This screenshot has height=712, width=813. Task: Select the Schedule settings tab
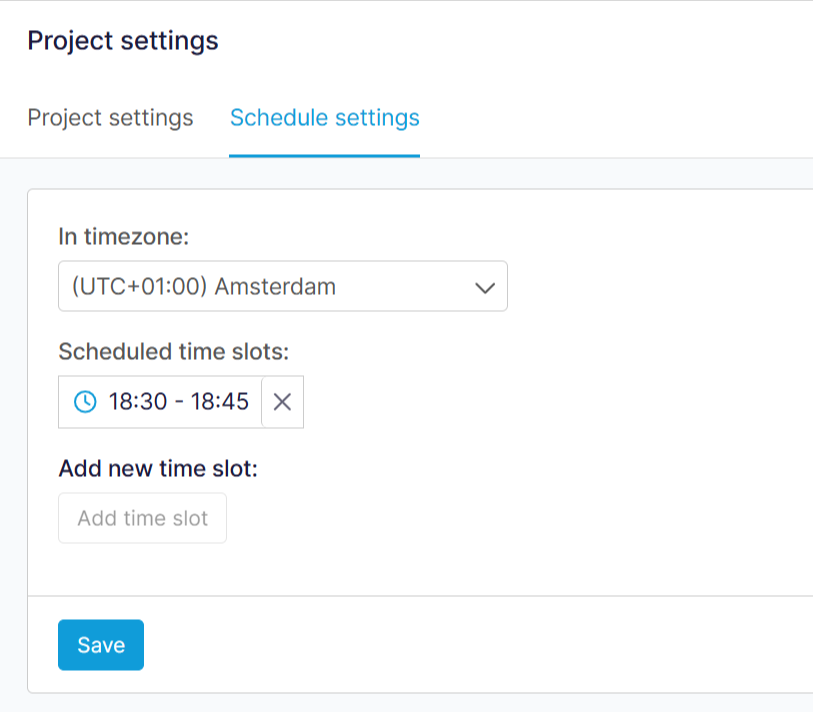(324, 118)
